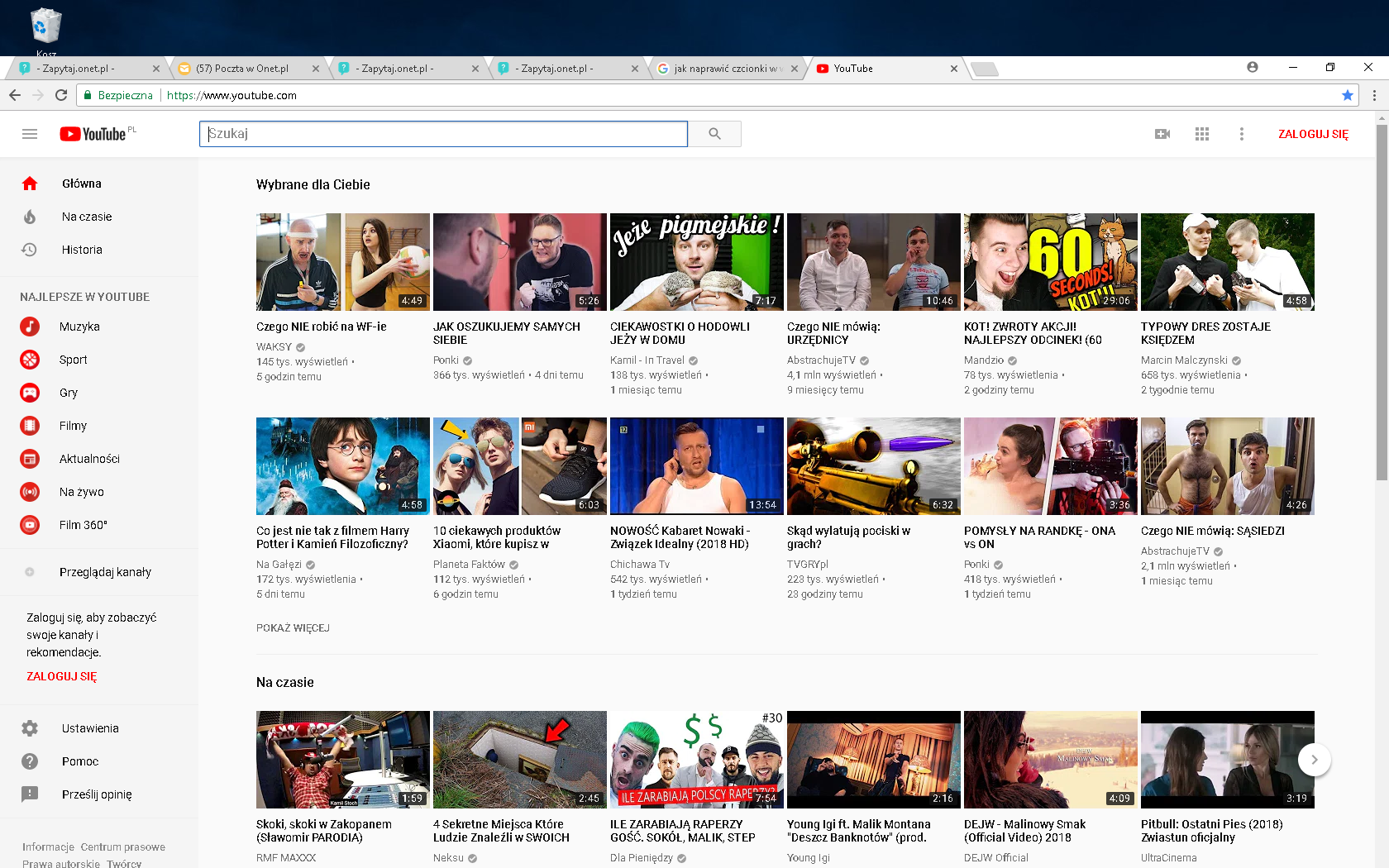The width and height of the screenshot is (1389, 868).
Task: Go to Na czasie in sidebar
Action: pyautogui.click(x=86, y=217)
